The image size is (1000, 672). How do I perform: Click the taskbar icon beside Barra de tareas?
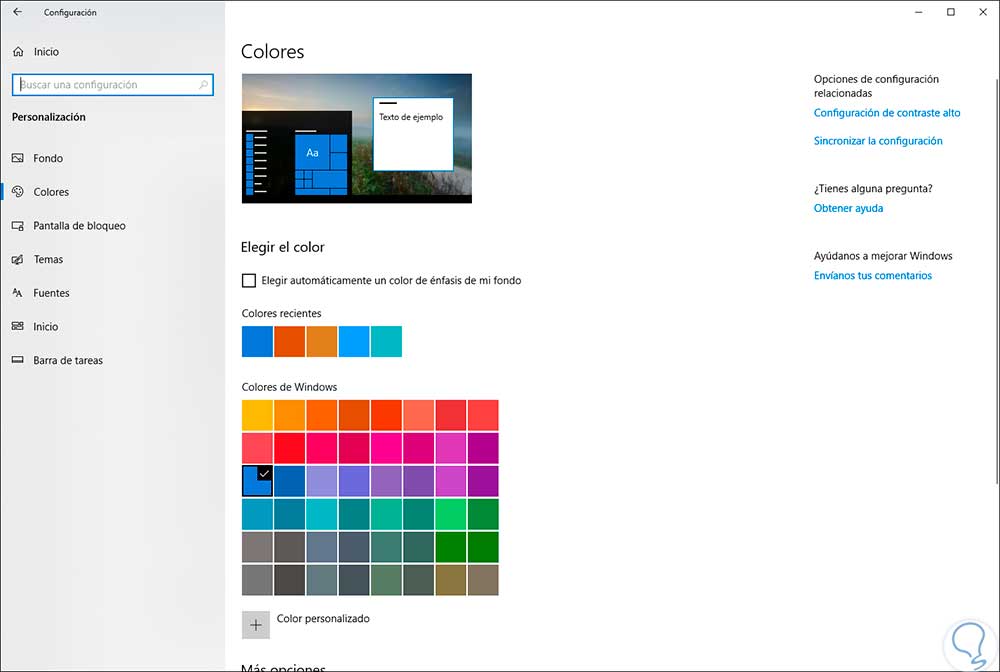click(x=18, y=360)
